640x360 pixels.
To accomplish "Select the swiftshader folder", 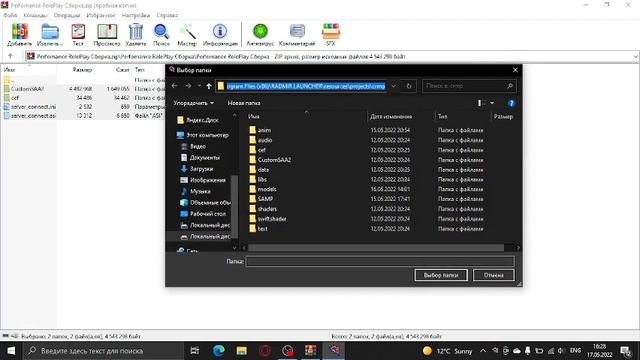I will coord(272,219).
